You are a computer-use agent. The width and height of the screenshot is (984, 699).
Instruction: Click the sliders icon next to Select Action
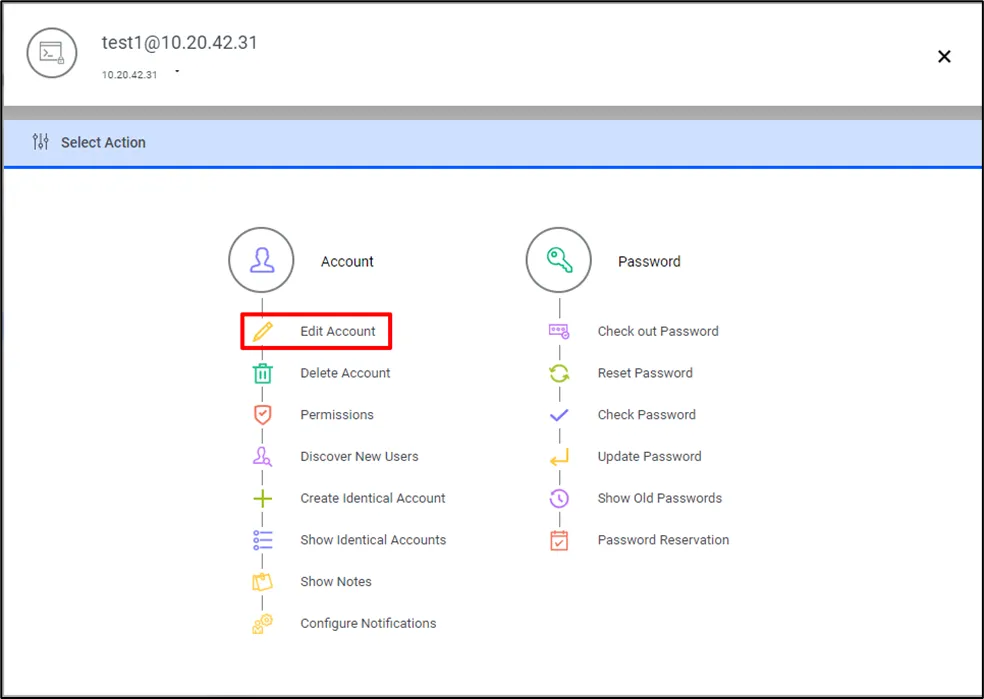(41, 142)
